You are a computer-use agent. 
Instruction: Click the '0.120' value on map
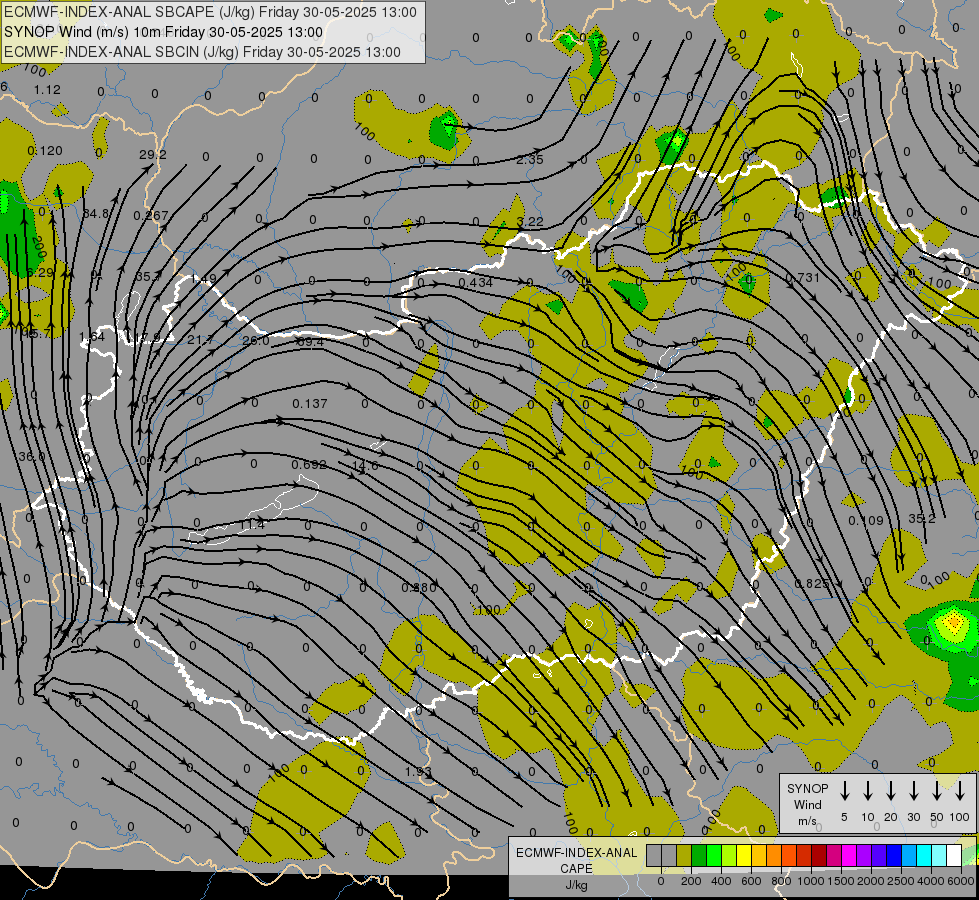(x=45, y=151)
